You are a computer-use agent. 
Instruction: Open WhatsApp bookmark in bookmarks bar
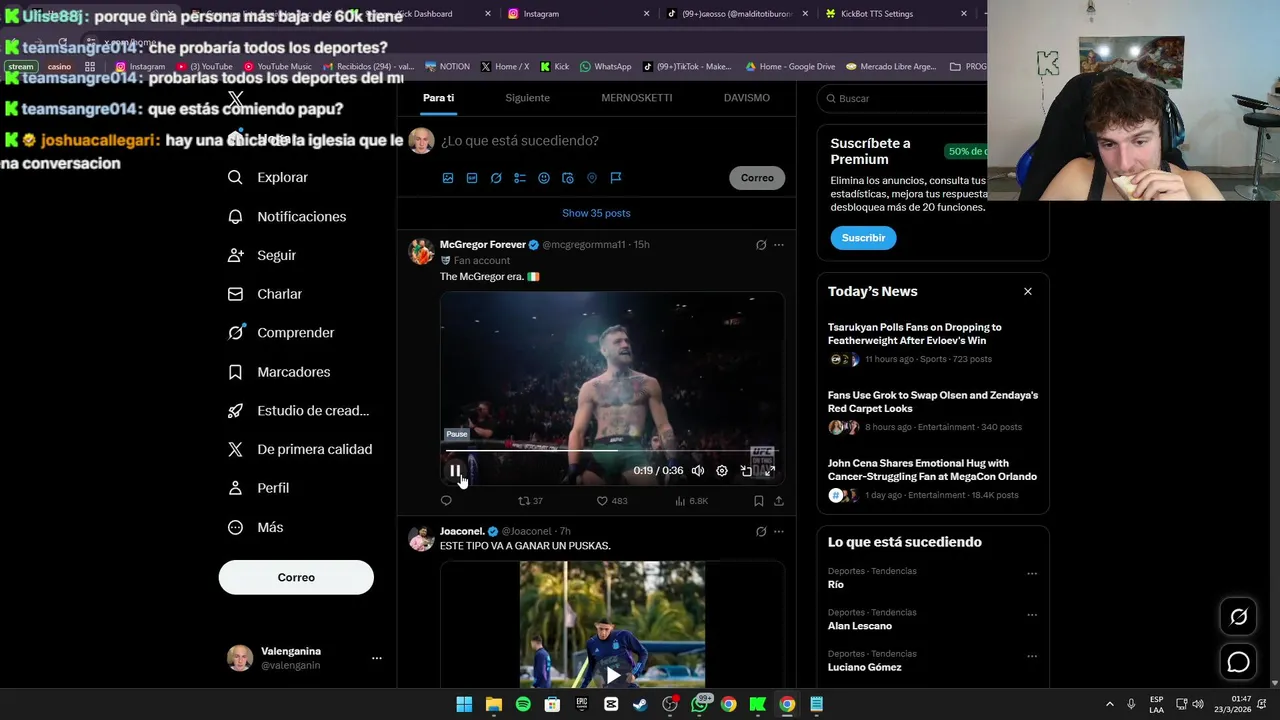coord(605,67)
